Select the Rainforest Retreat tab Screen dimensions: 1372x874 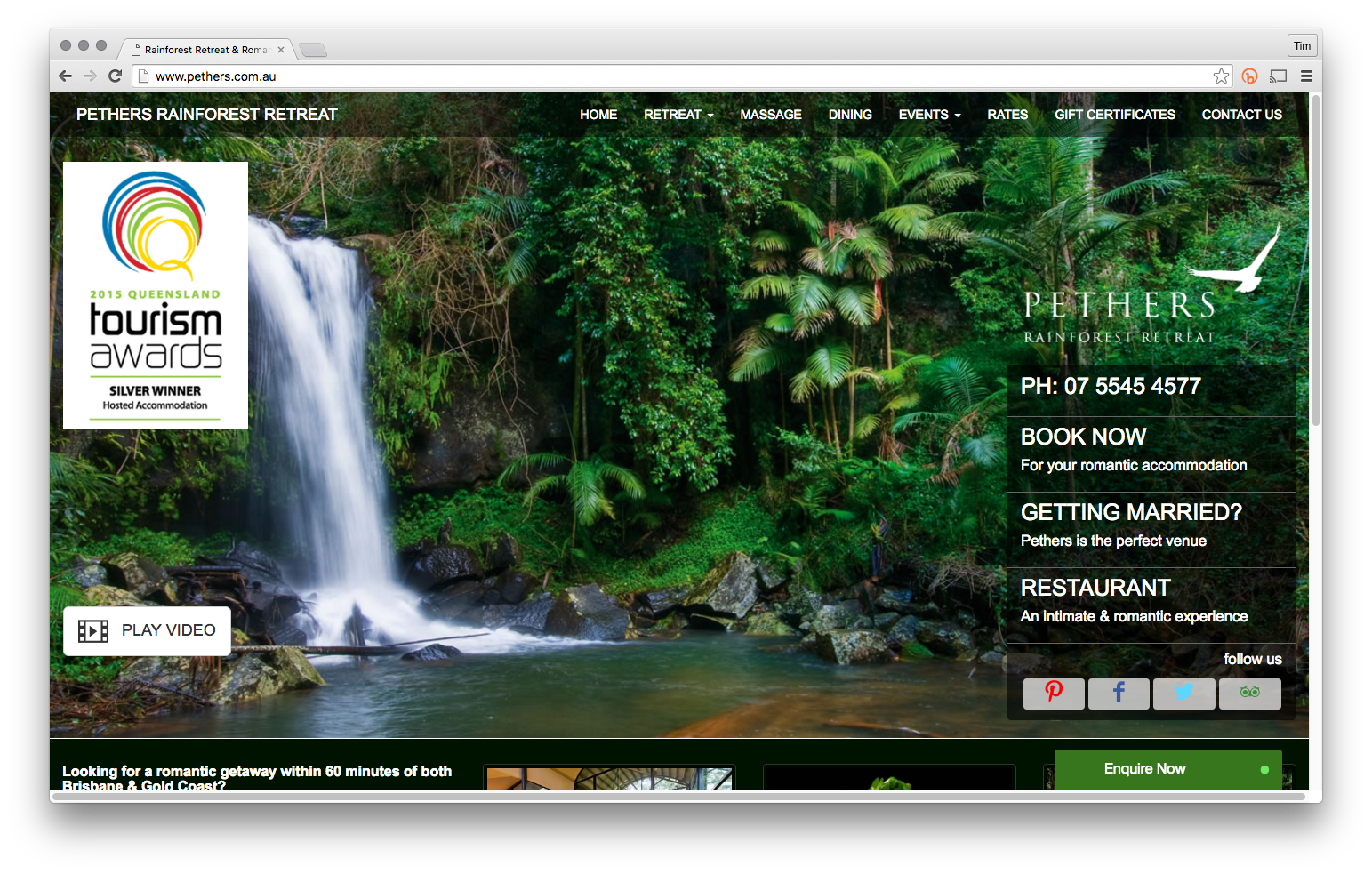(x=206, y=50)
